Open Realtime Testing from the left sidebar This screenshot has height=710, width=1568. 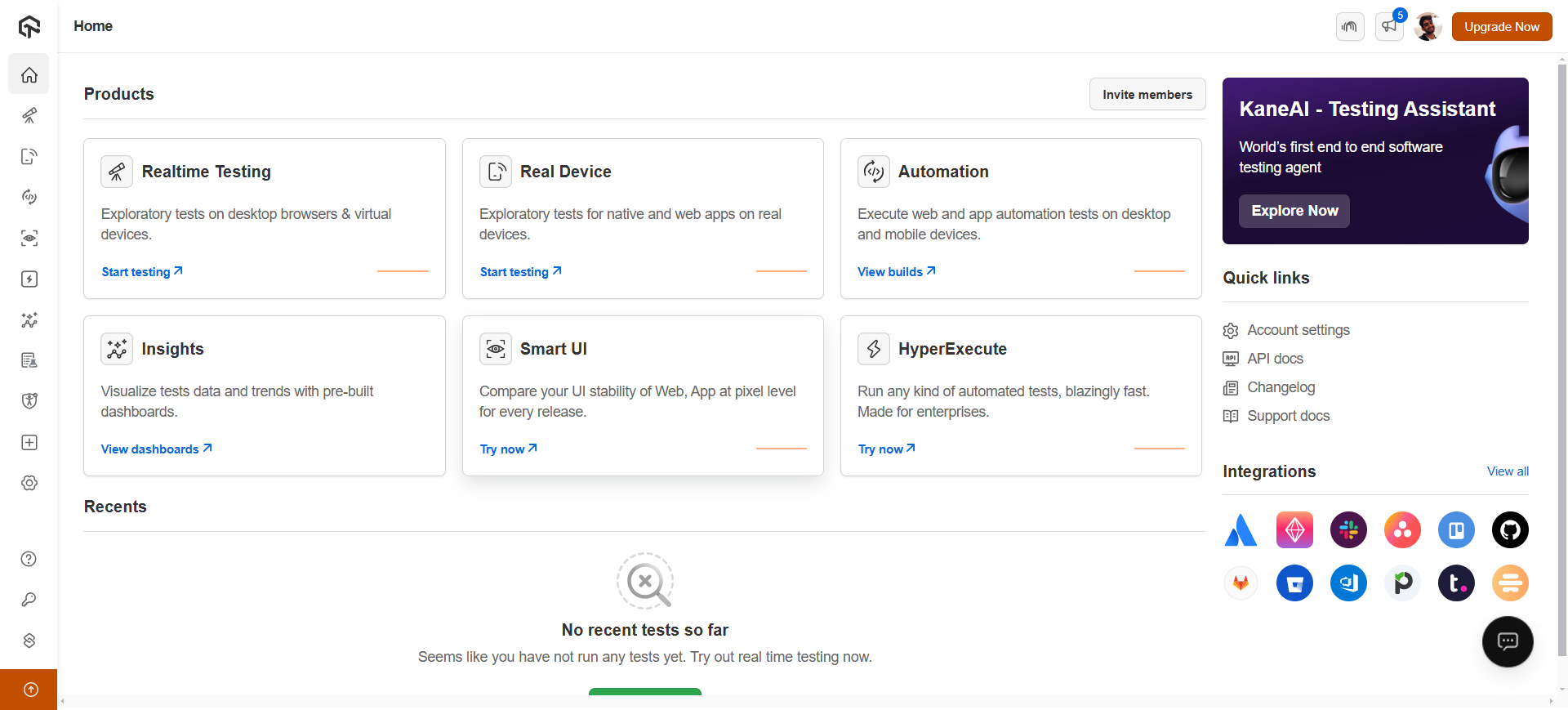click(29, 116)
